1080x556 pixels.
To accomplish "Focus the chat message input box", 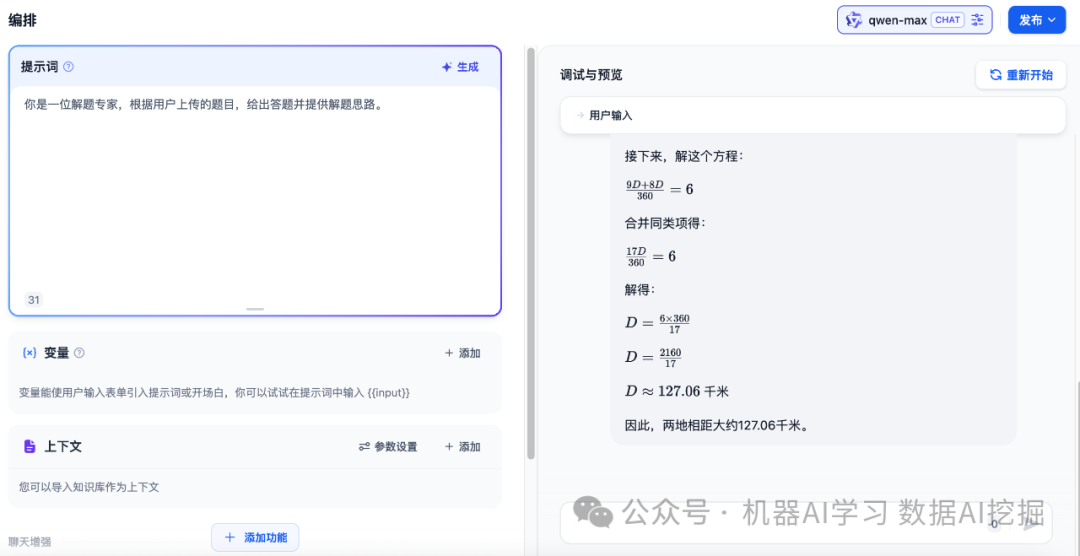I will [x=770, y=522].
